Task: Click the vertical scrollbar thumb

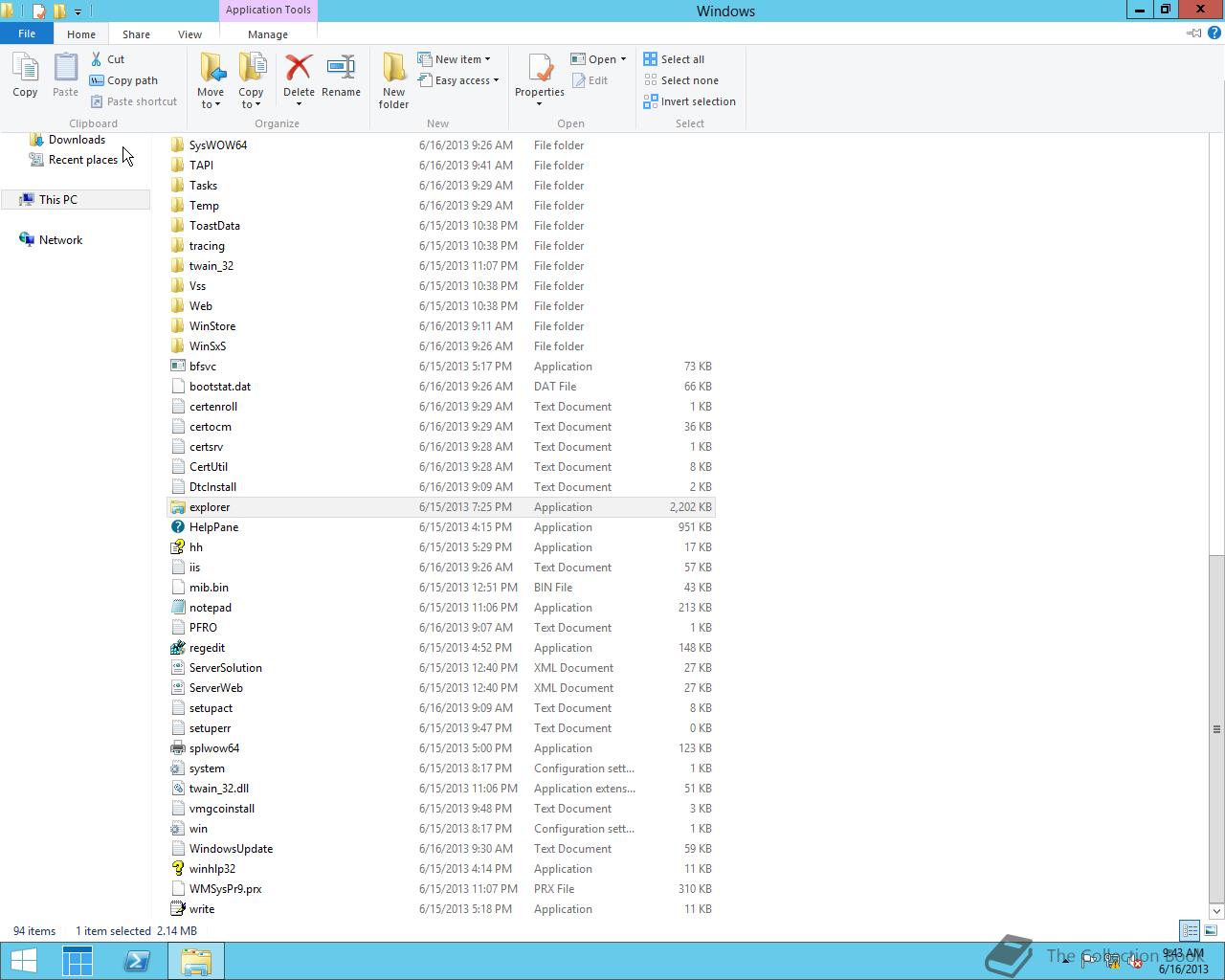Action: click(x=1216, y=729)
